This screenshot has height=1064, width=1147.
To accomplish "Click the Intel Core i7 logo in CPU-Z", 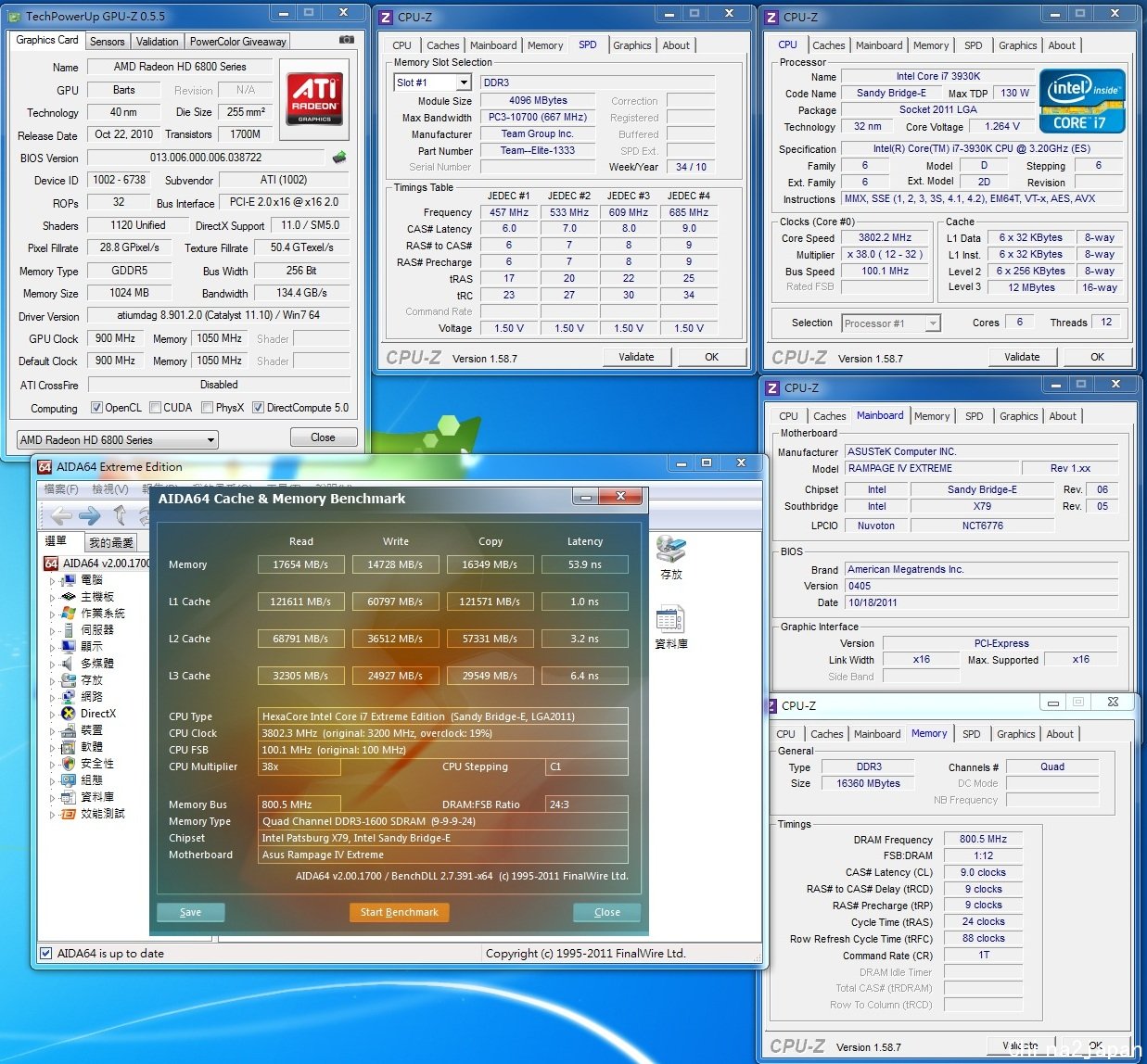I will 1082,101.
